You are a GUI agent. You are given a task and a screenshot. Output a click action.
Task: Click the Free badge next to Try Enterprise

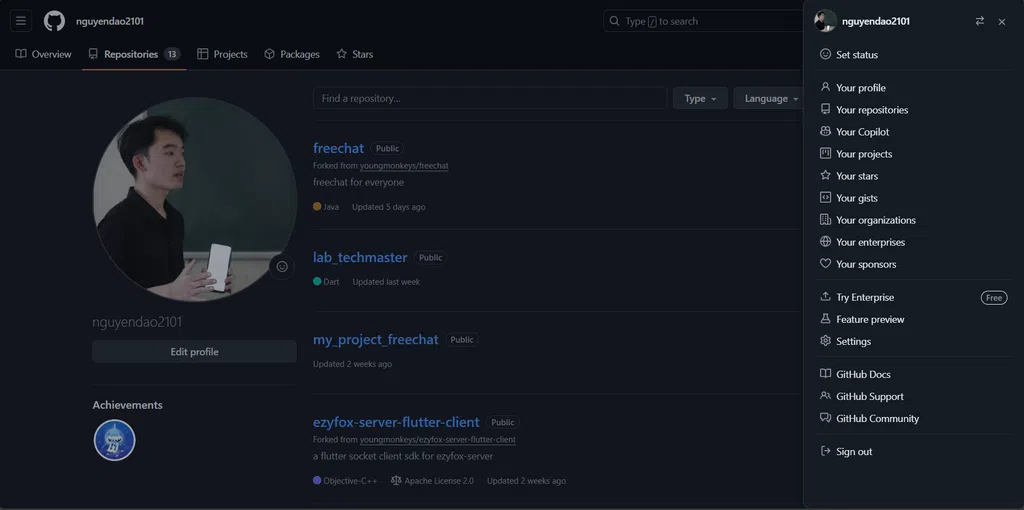[x=993, y=298]
